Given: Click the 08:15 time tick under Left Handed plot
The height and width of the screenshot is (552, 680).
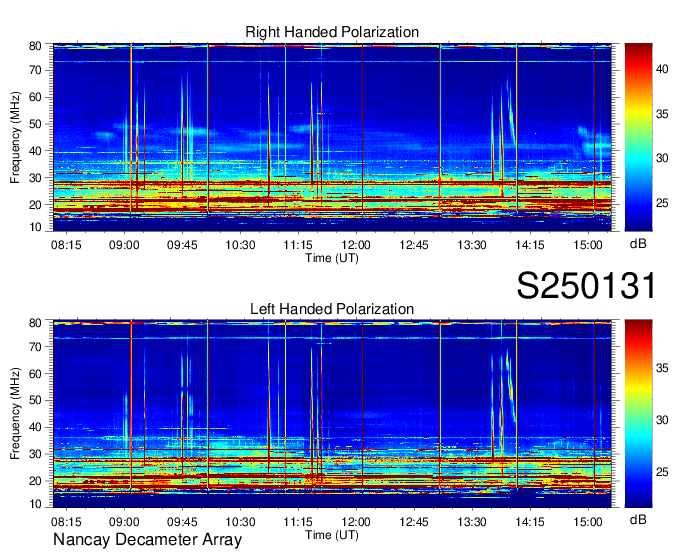Looking at the screenshot, I should pyautogui.click(x=66, y=522).
